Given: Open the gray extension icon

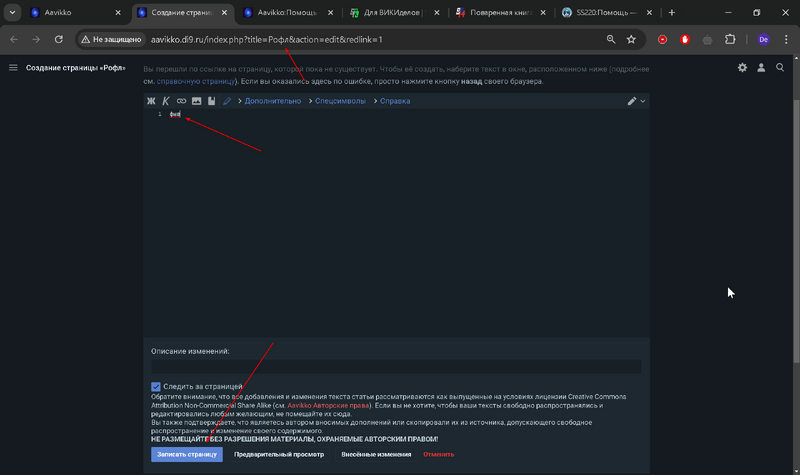Looking at the screenshot, I should tap(708, 39).
